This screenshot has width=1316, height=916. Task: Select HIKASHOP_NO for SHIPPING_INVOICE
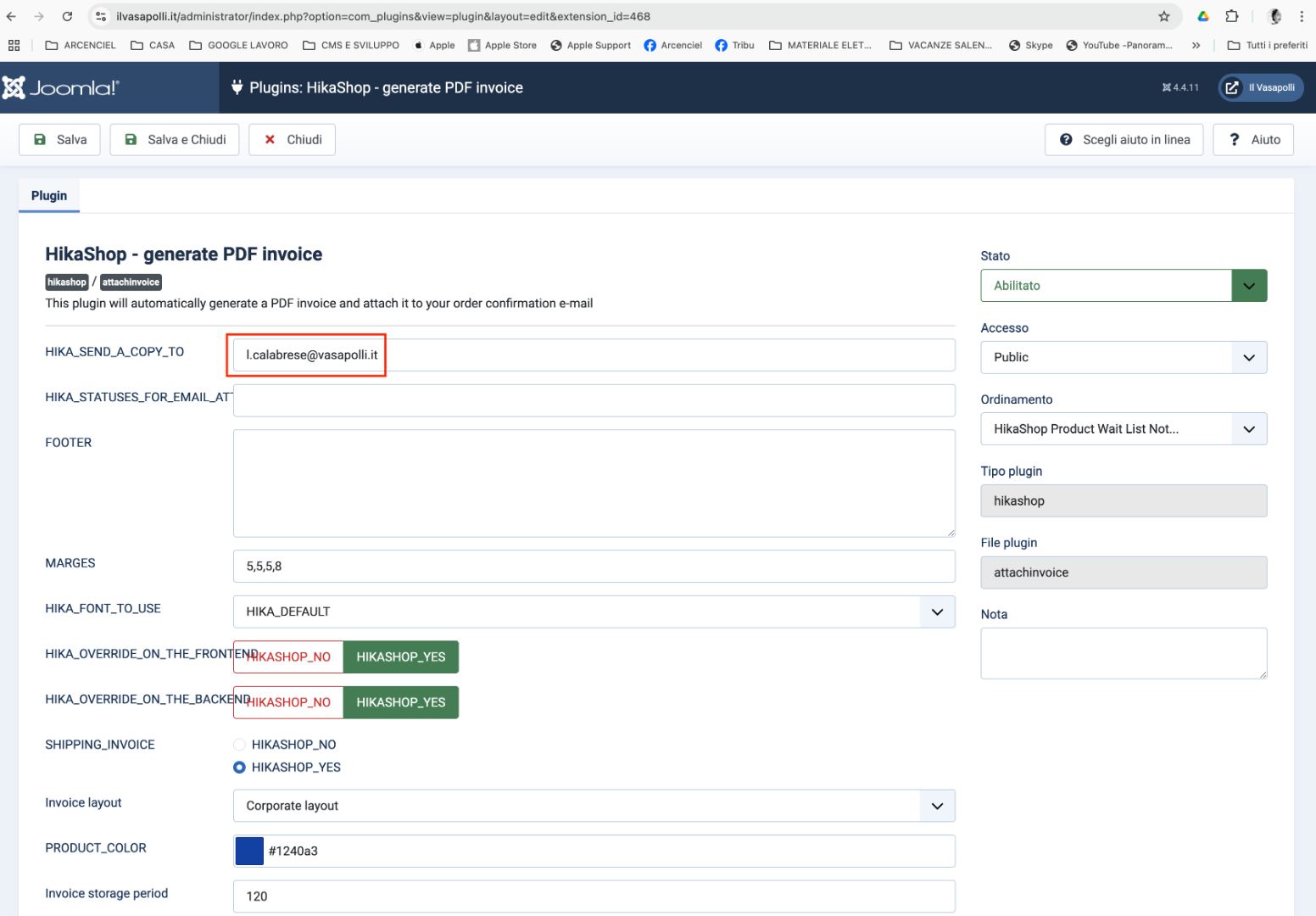[240, 745]
